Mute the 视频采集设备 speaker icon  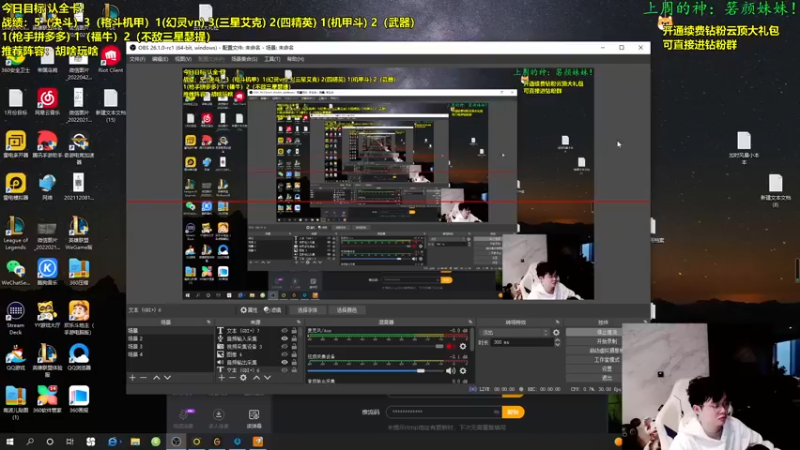pos(451,371)
